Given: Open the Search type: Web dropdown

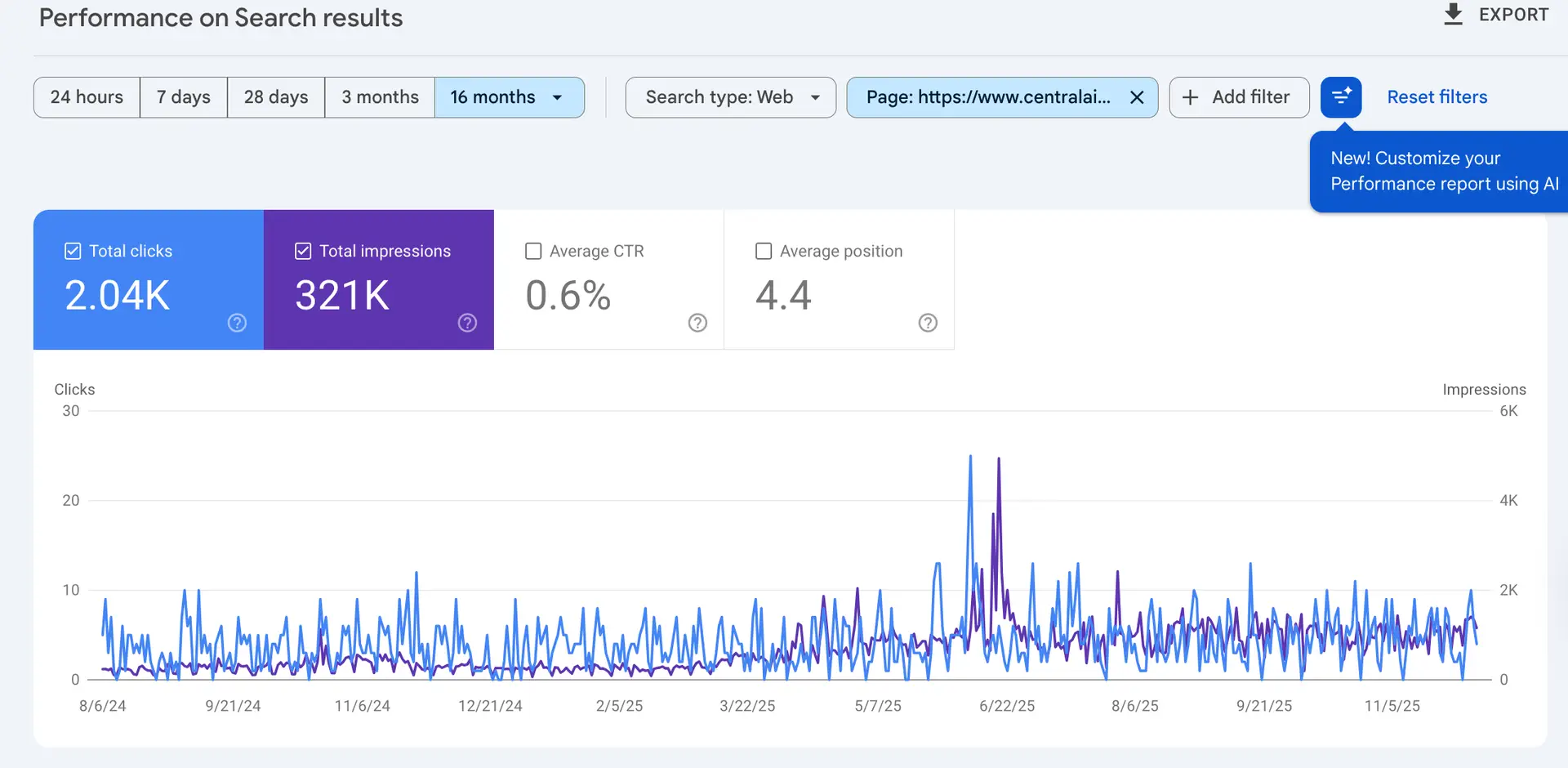Looking at the screenshot, I should pyautogui.click(x=731, y=97).
